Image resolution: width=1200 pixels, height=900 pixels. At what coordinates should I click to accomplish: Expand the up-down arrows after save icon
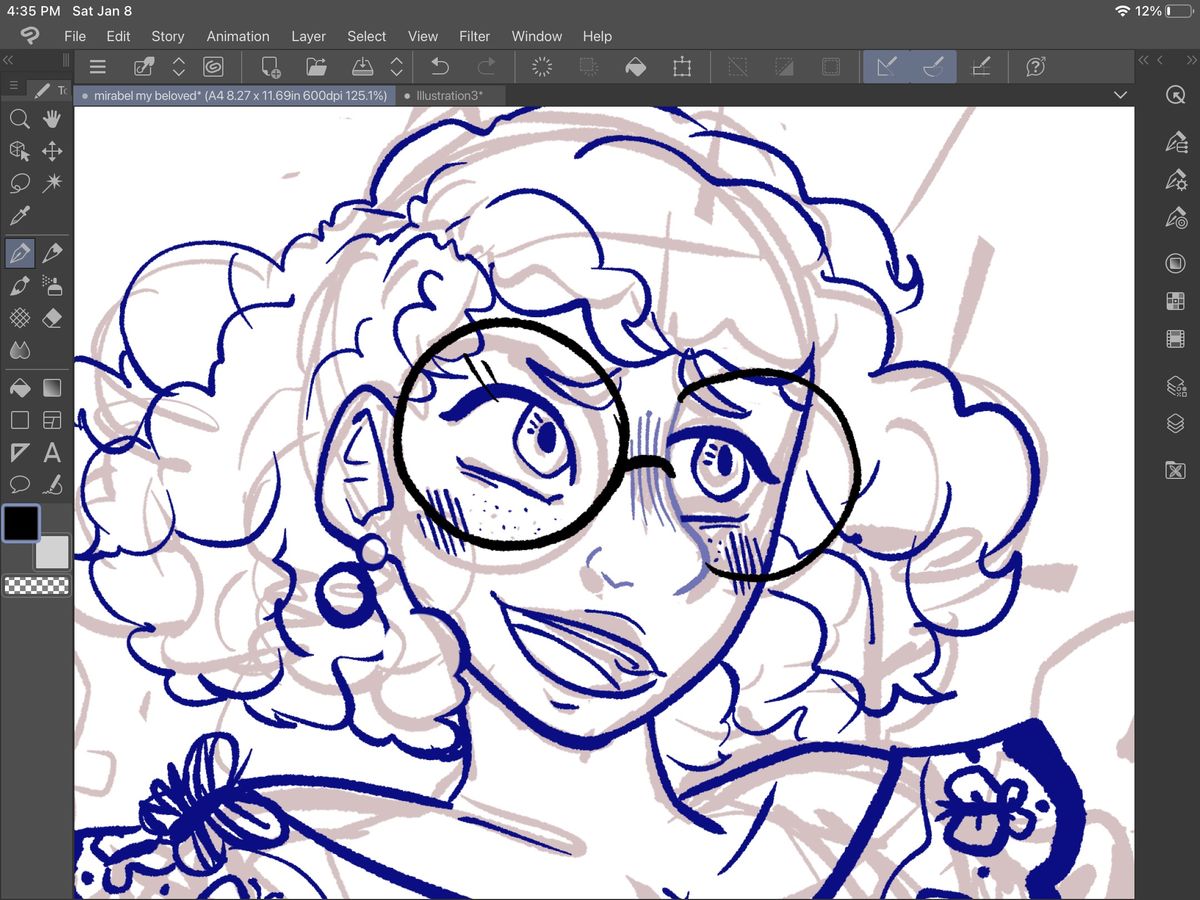pos(396,67)
